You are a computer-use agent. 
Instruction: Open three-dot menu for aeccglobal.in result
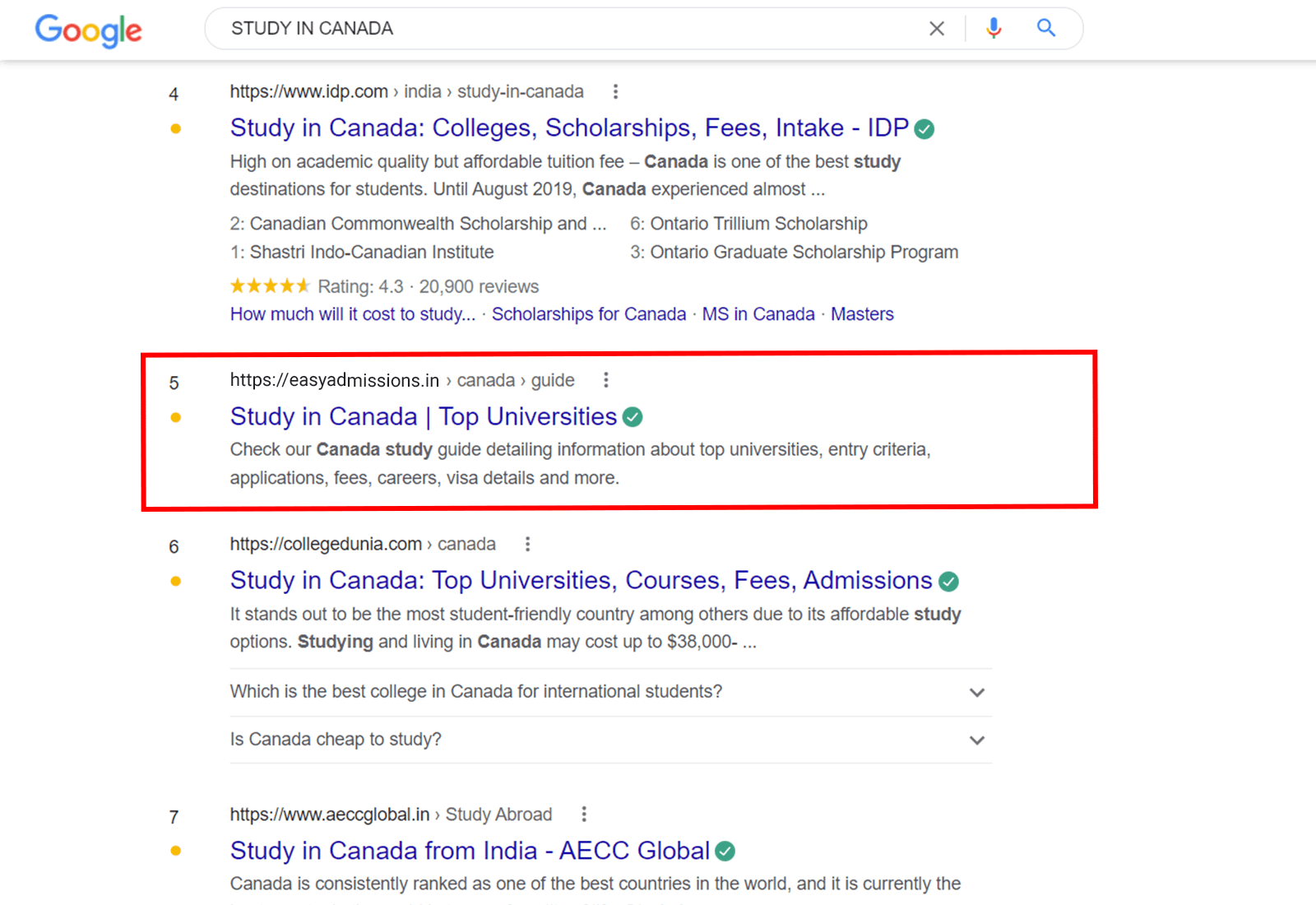[x=584, y=814]
